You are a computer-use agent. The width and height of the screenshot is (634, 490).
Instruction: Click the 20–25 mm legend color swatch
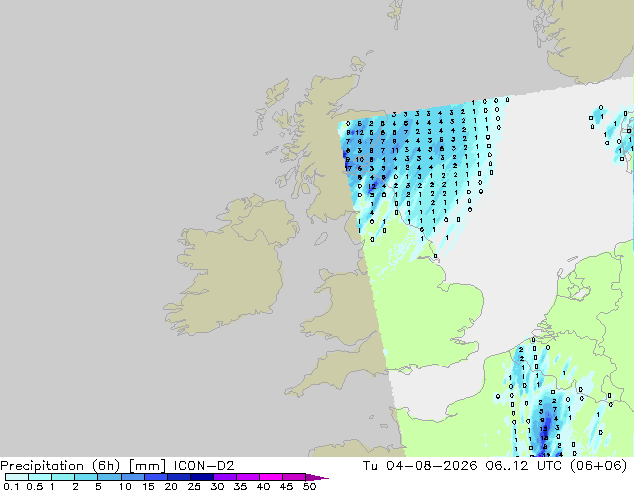click(x=178, y=477)
